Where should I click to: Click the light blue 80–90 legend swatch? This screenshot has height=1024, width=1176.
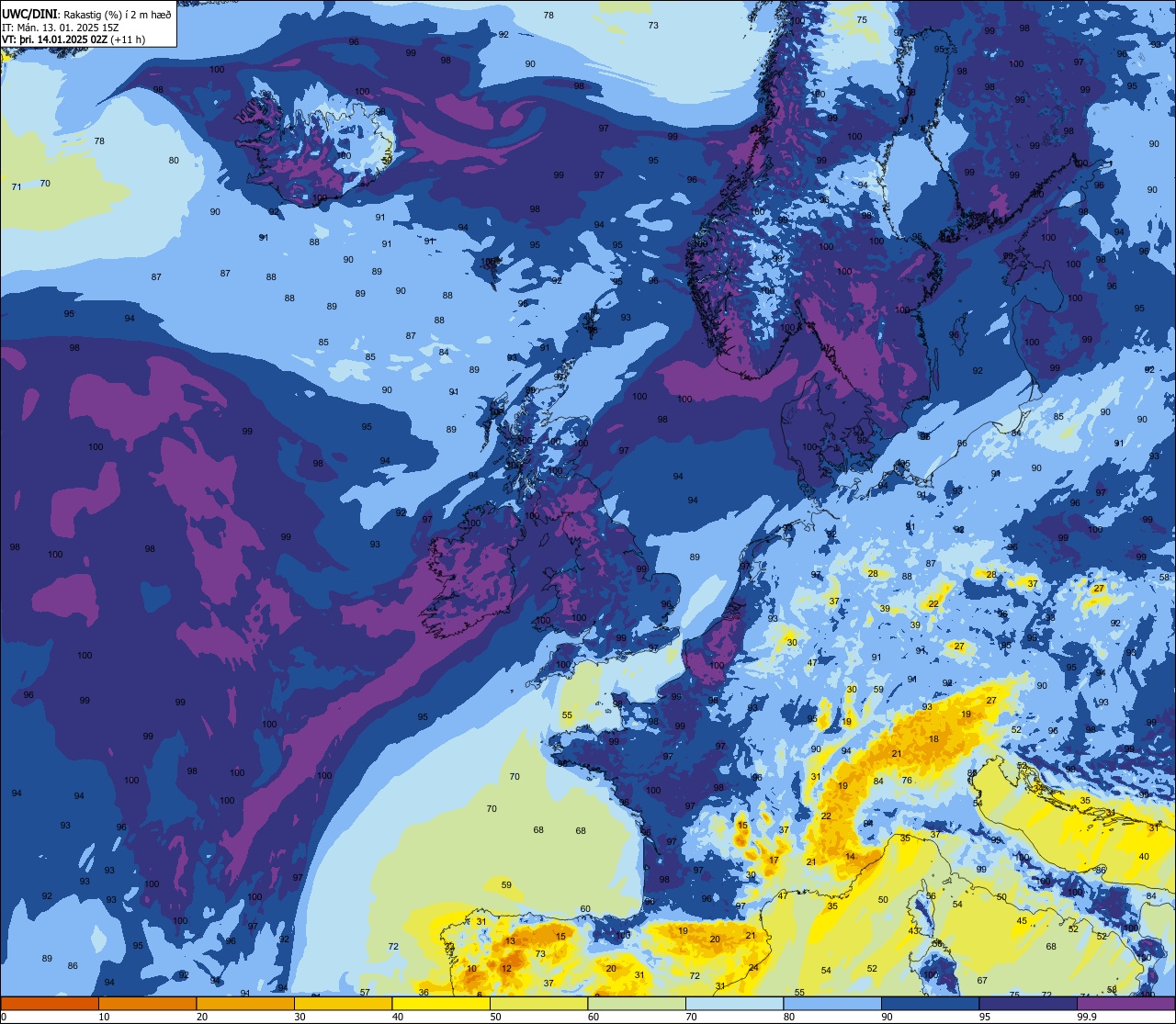pyautogui.click(x=832, y=1003)
